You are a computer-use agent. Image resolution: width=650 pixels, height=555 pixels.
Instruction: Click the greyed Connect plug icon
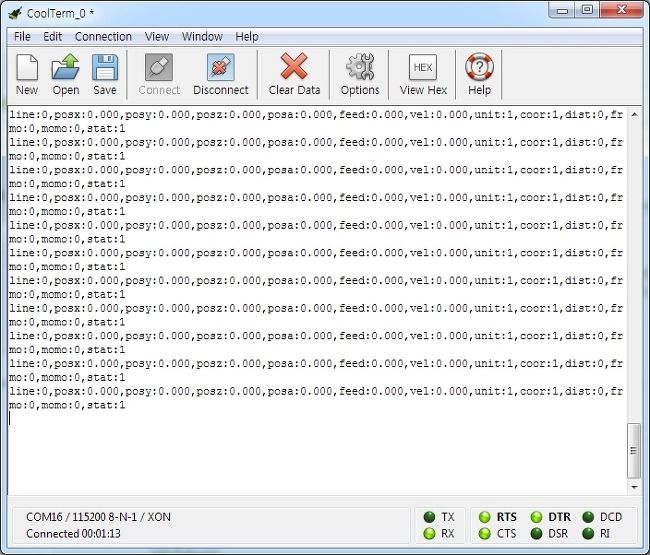point(159,67)
